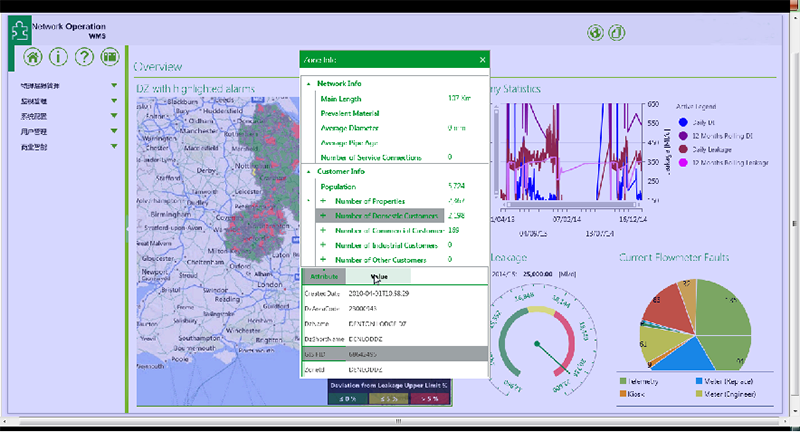This screenshot has width=800, height=432.
Task: Open the book/manual icon
Action: tap(110, 56)
